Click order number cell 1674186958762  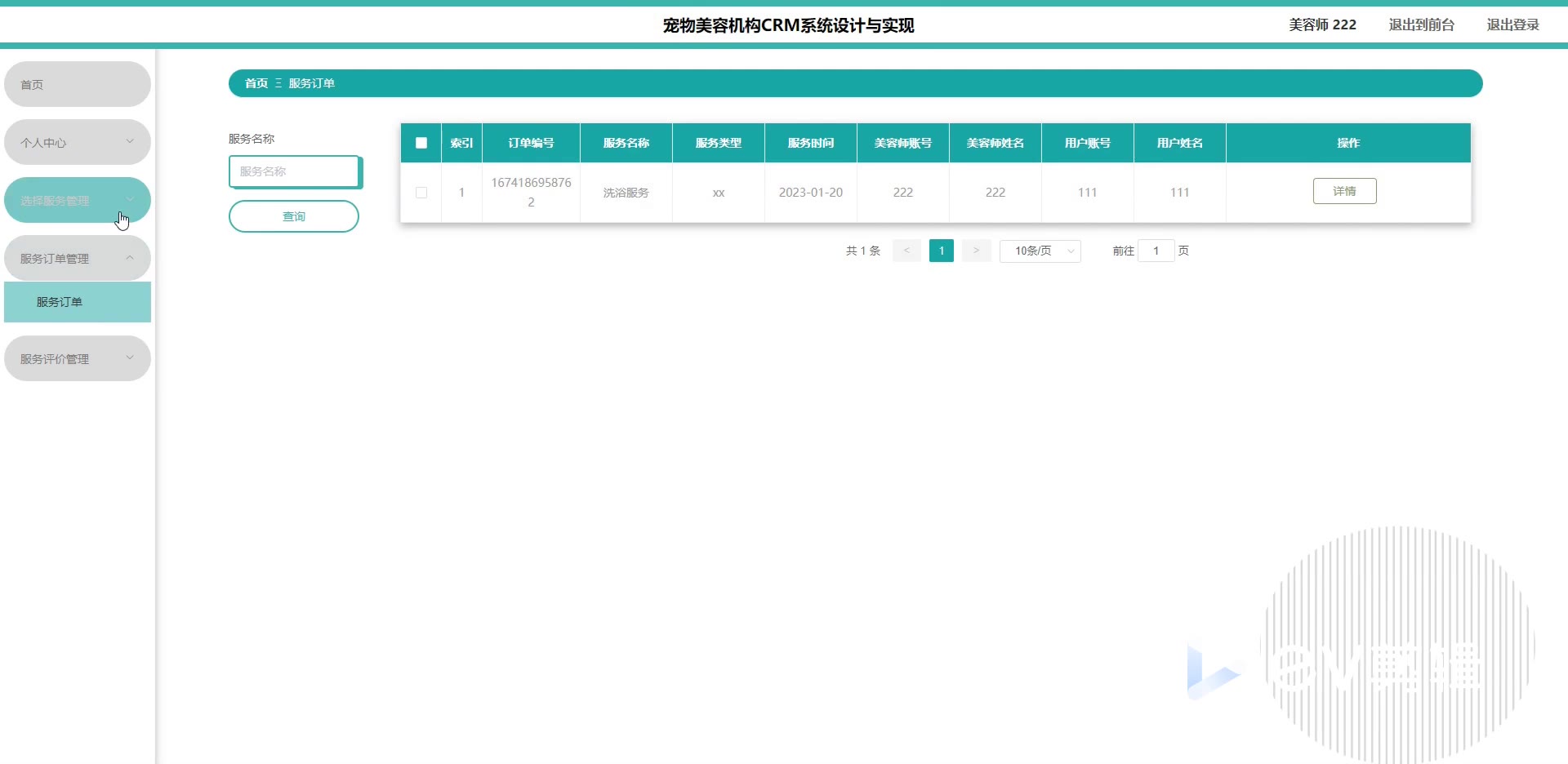tap(531, 193)
